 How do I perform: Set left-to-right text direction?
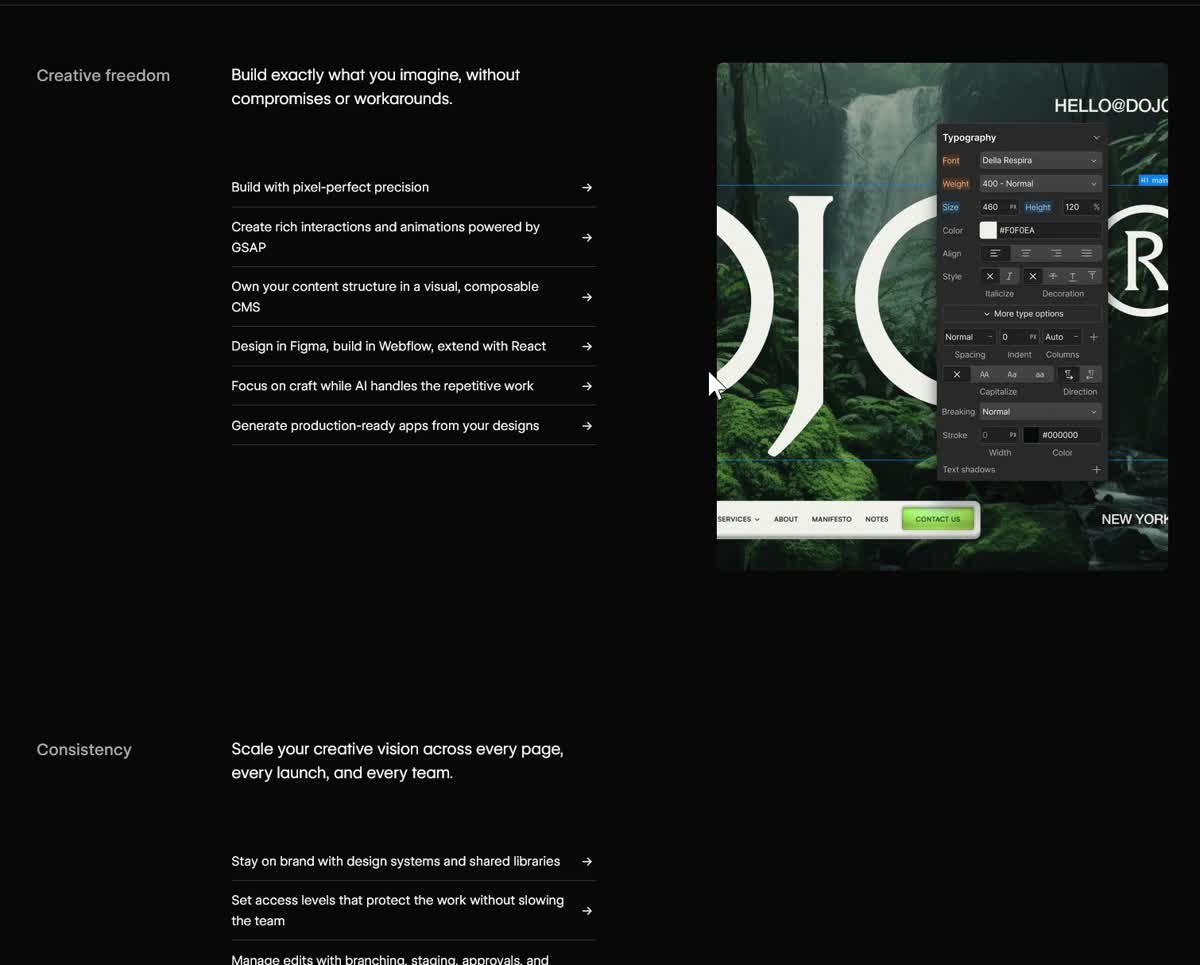click(x=1069, y=374)
